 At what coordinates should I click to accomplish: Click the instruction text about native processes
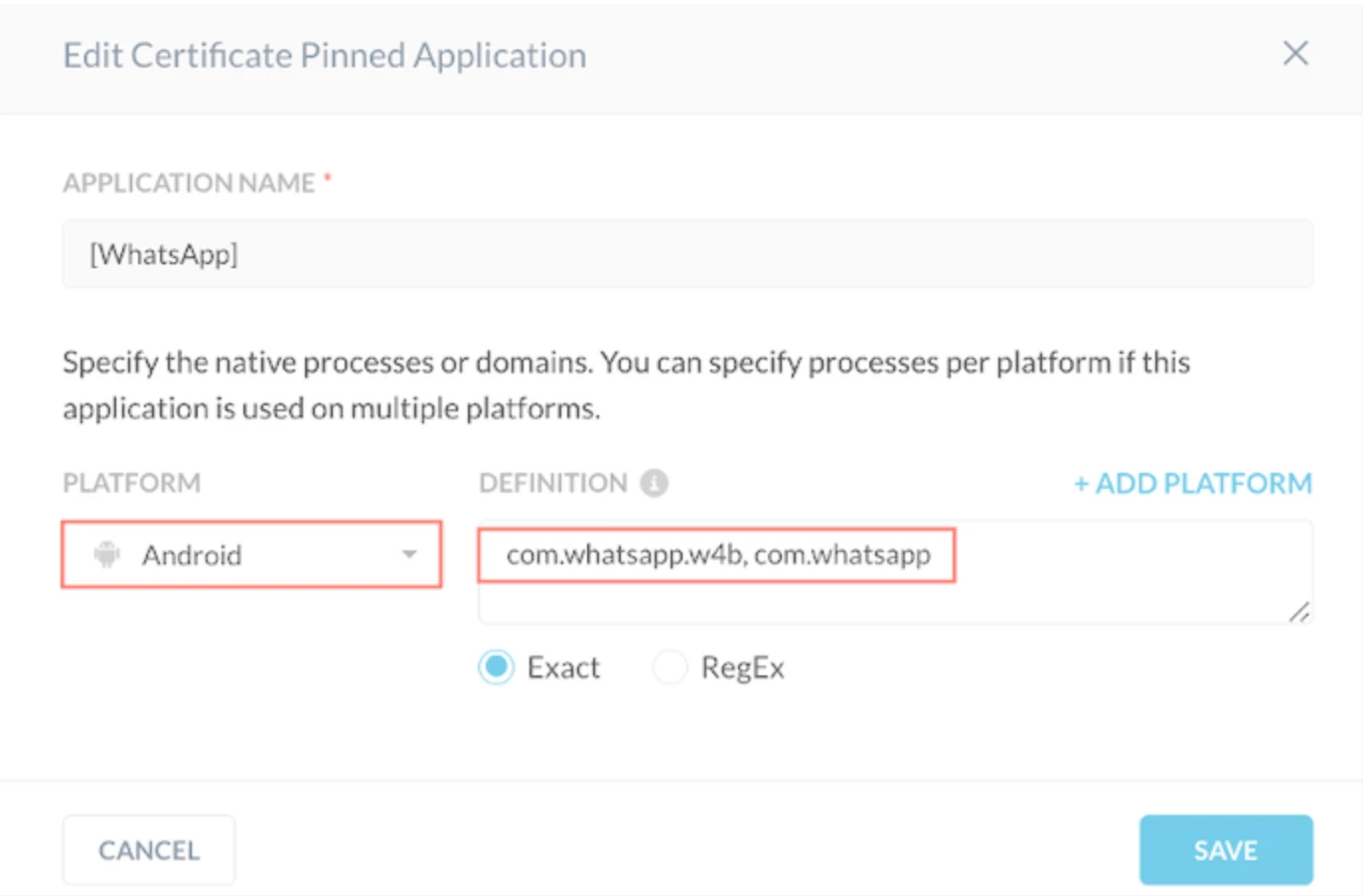click(x=626, y=385)
